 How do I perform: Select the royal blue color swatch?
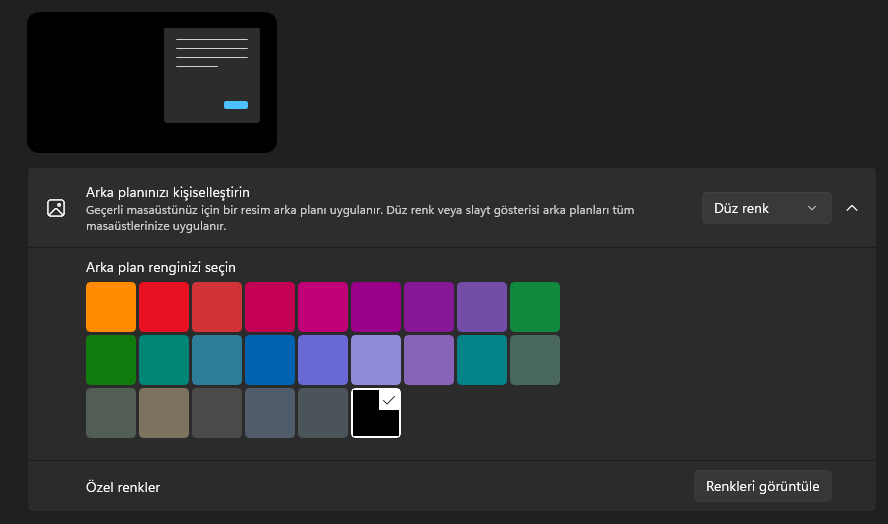(x=270, y=360)
